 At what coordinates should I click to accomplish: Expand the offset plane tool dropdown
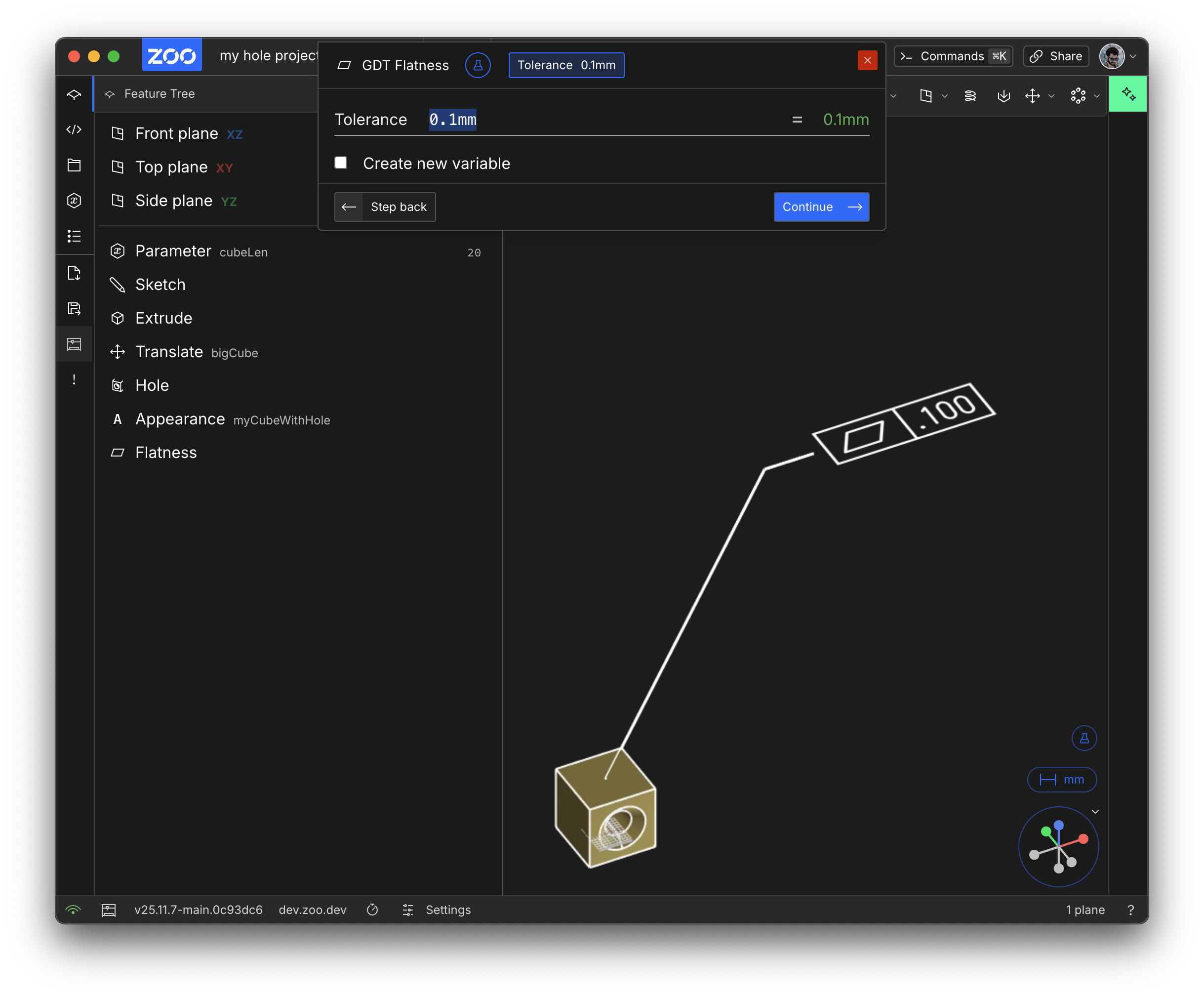coord(944,96)
